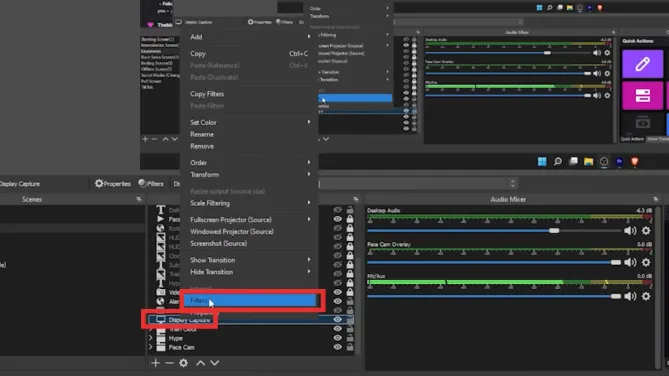Move selected source up with arrow
Viewport: 669px width, 376px height.
point(200,363)
